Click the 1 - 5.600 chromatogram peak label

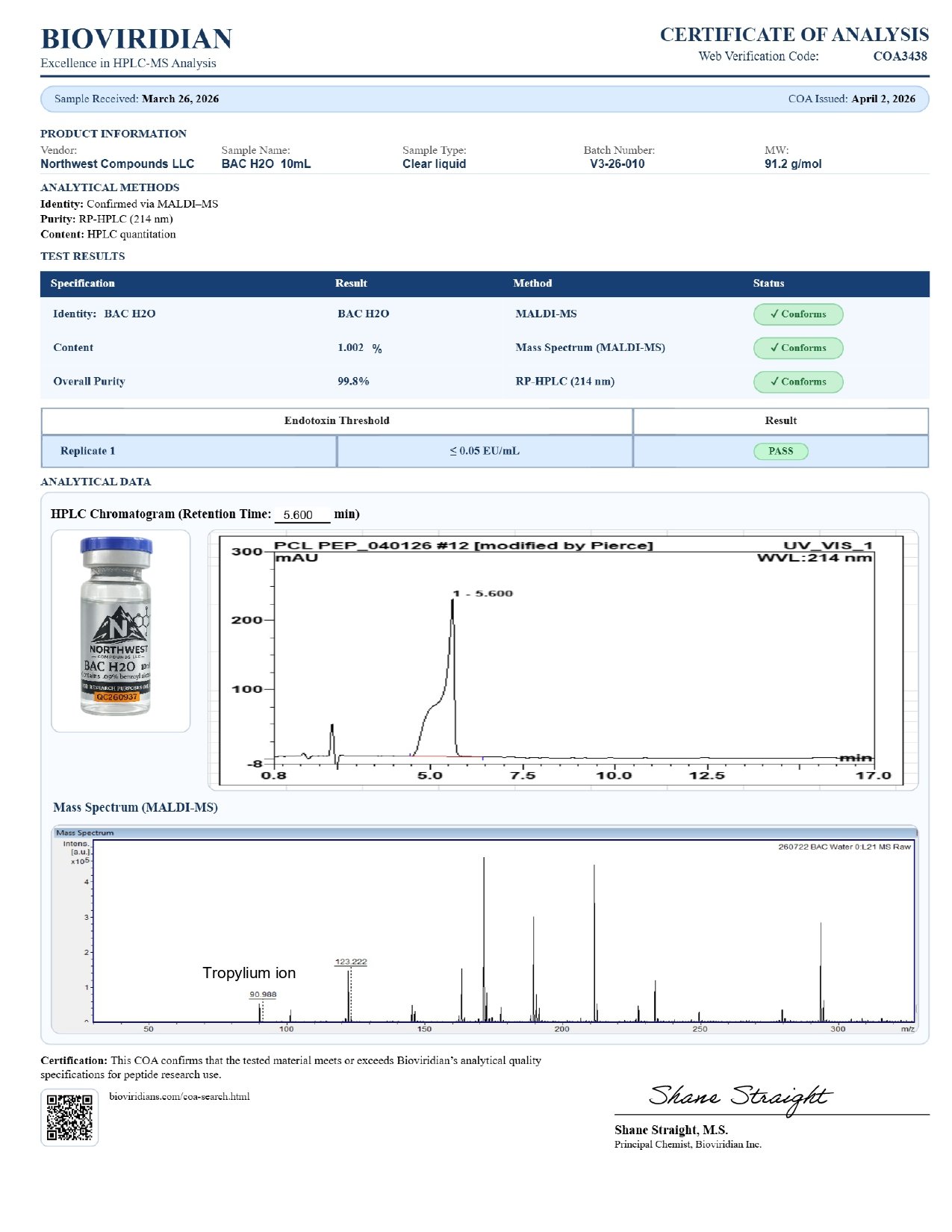(x=483, y=594)
